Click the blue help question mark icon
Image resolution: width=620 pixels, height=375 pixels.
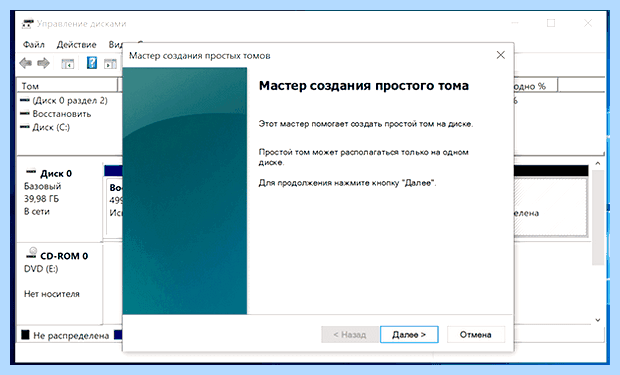pyautogui.click(x=92, y=62)
